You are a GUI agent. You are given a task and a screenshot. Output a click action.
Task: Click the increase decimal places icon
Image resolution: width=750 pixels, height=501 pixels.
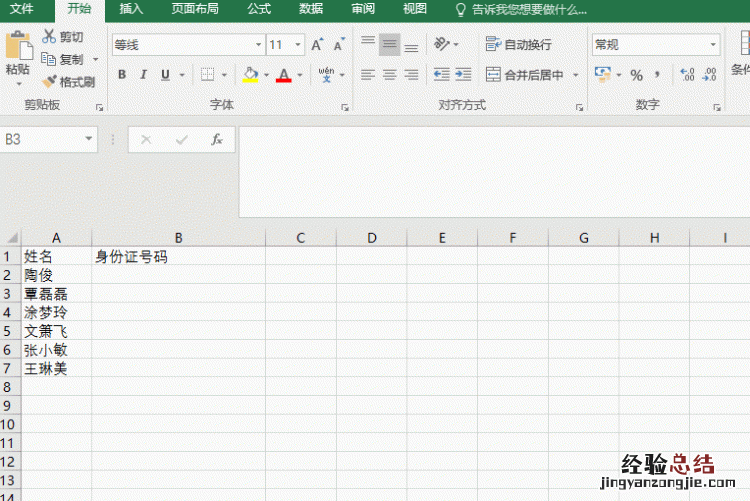tap(687, 75)
